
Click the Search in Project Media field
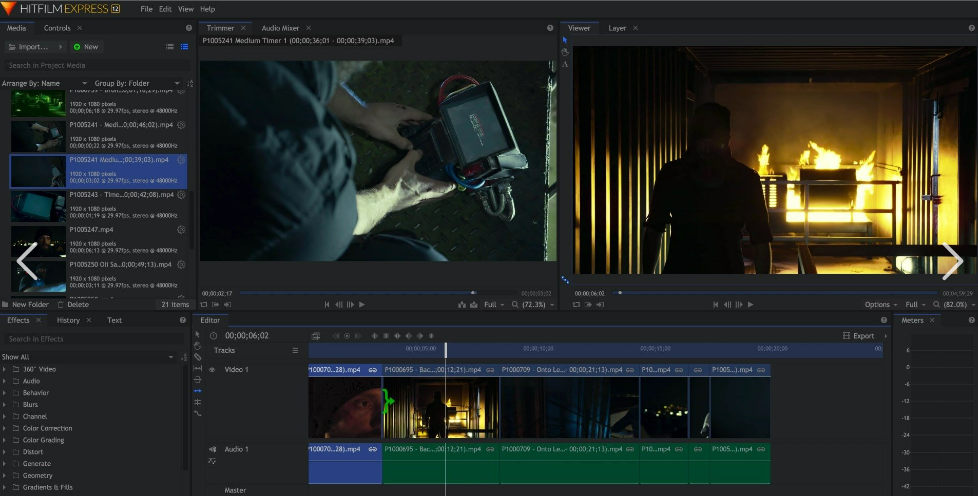coord(96,65)
